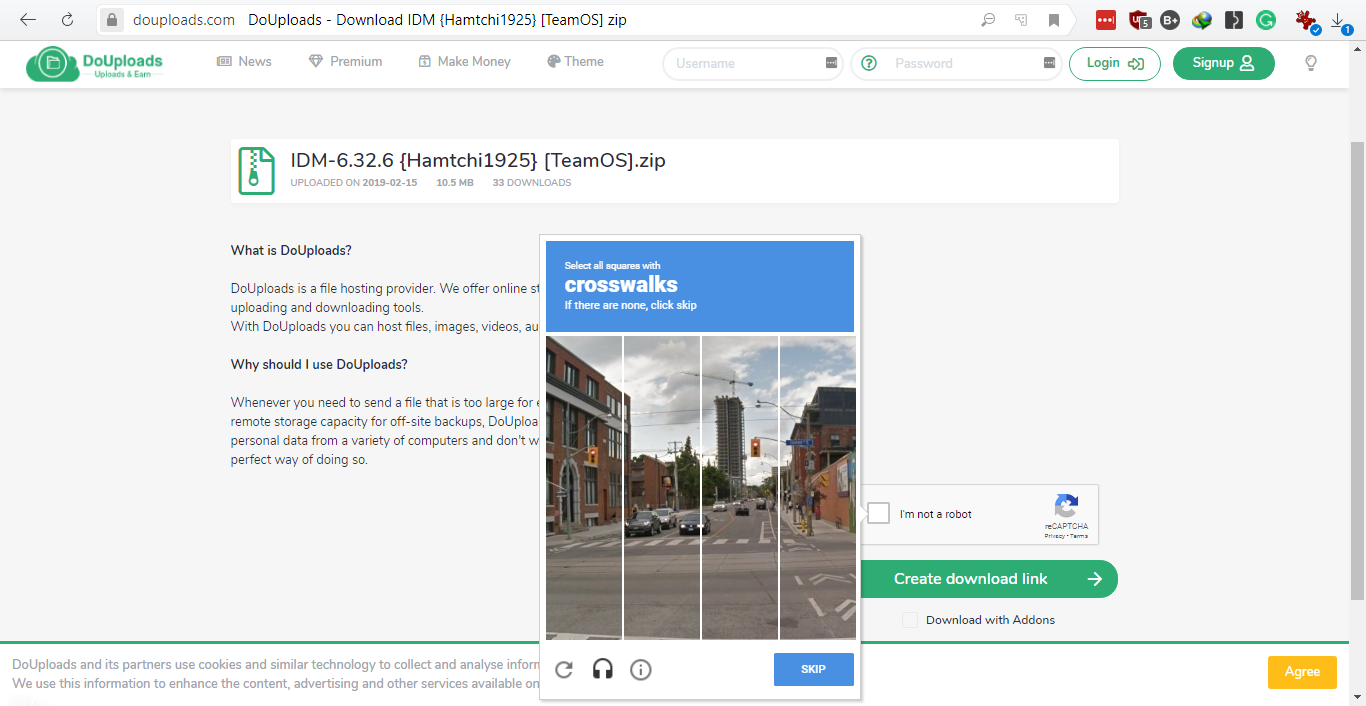This screenshot has height=706, width=1366.
Task: View site info via the padlock icon
Action: pyautogui.click(x=112, y=20)
